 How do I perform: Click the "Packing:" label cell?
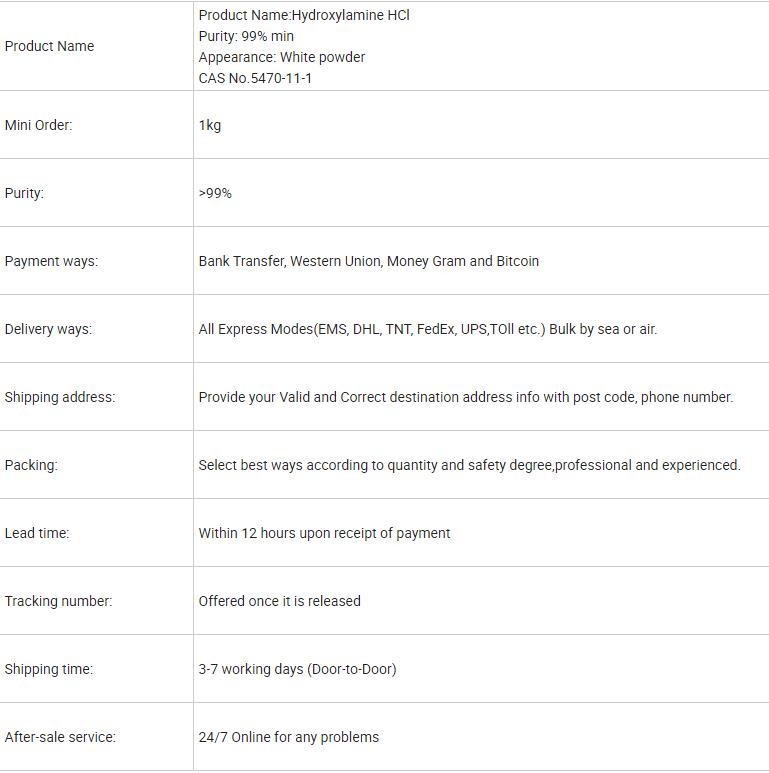(x=31, y=465)
